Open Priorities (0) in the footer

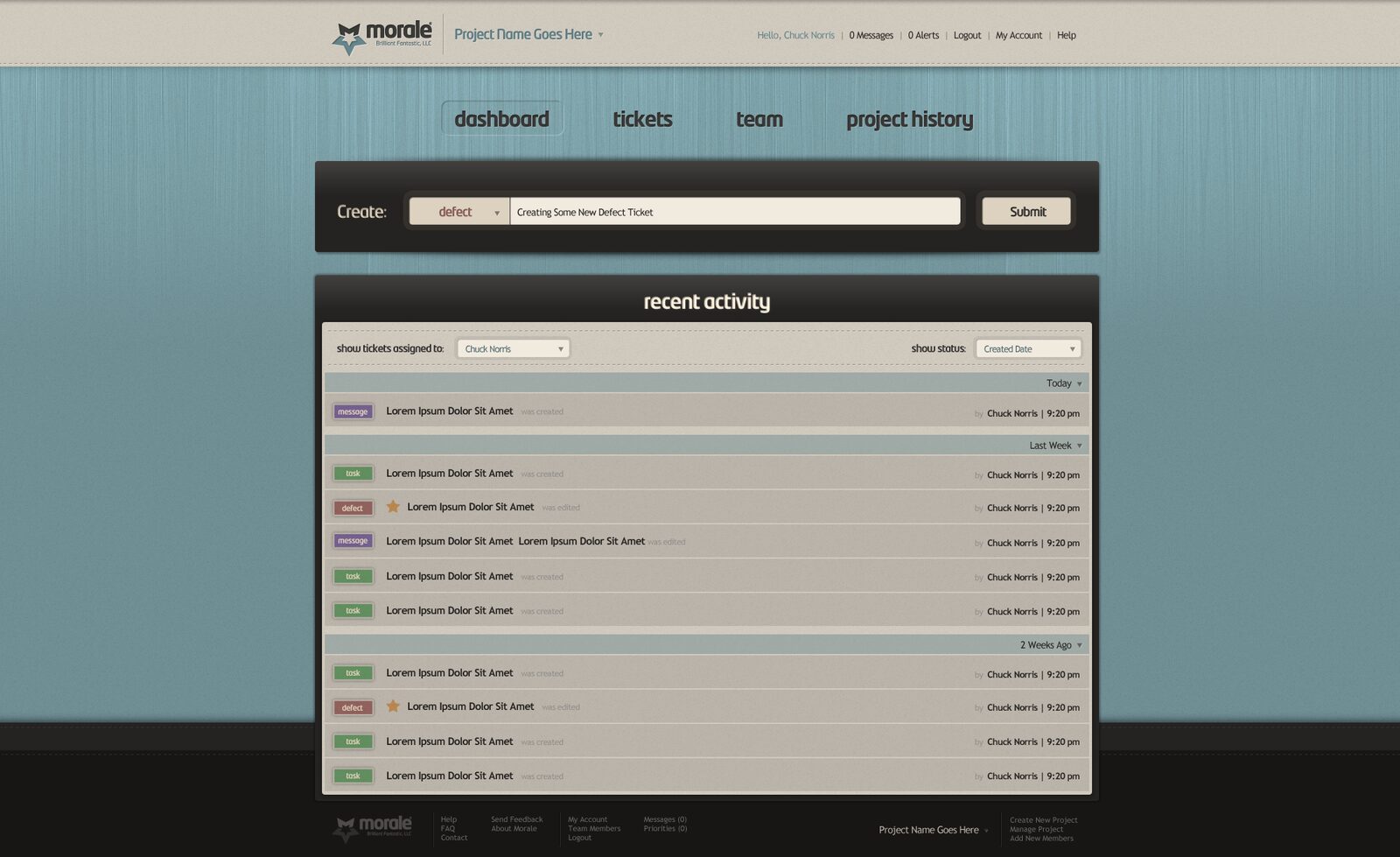(665, 828)
